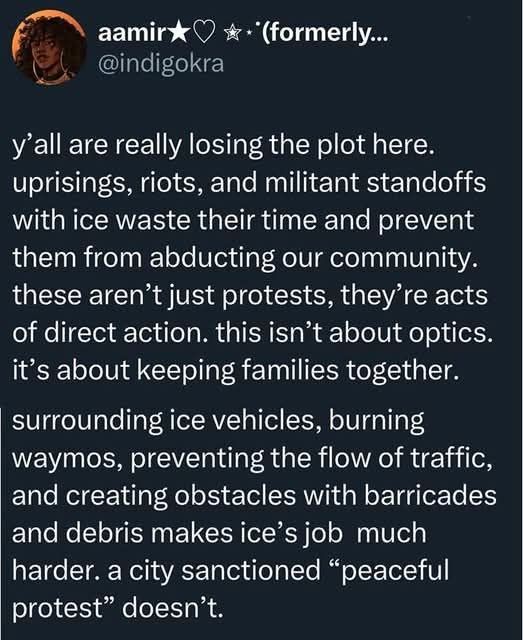Viewport: 523px width, 640px height.
Task: Click the line with "barricades"
Action: coord(254,496)
